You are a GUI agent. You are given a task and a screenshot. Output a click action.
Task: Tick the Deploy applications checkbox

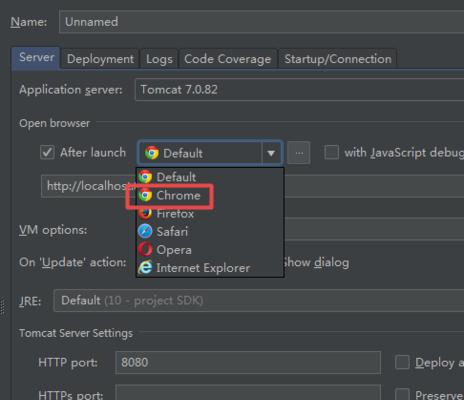point(402,362)
